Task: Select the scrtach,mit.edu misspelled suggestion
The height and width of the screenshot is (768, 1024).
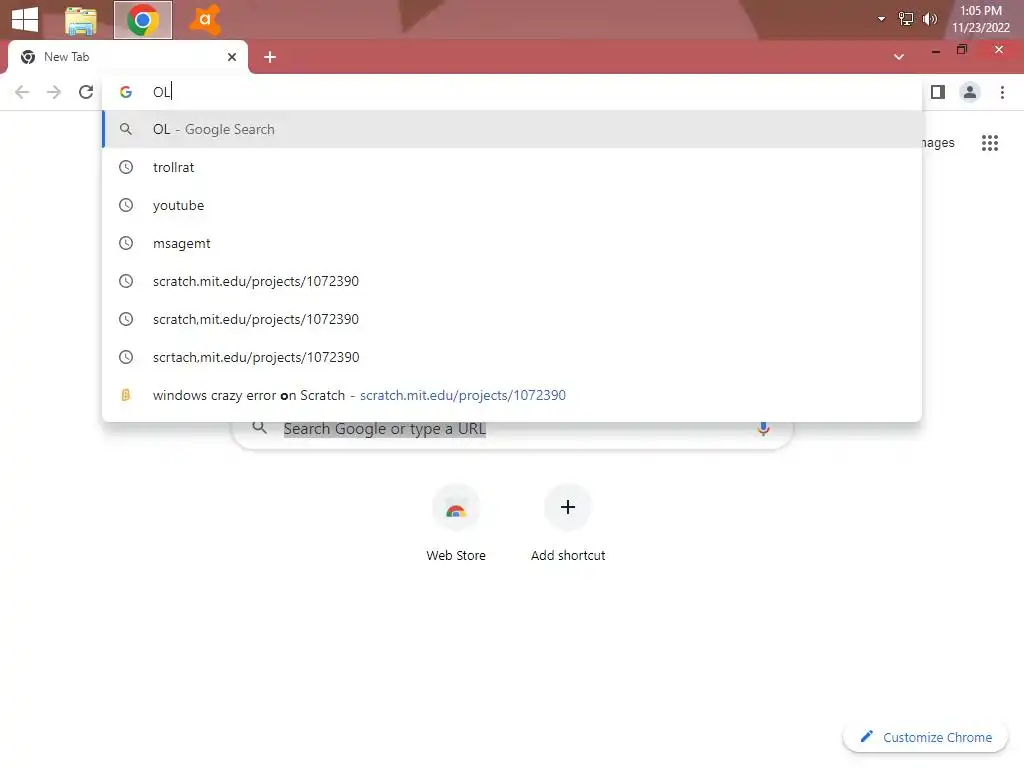Action: point(512,357)
